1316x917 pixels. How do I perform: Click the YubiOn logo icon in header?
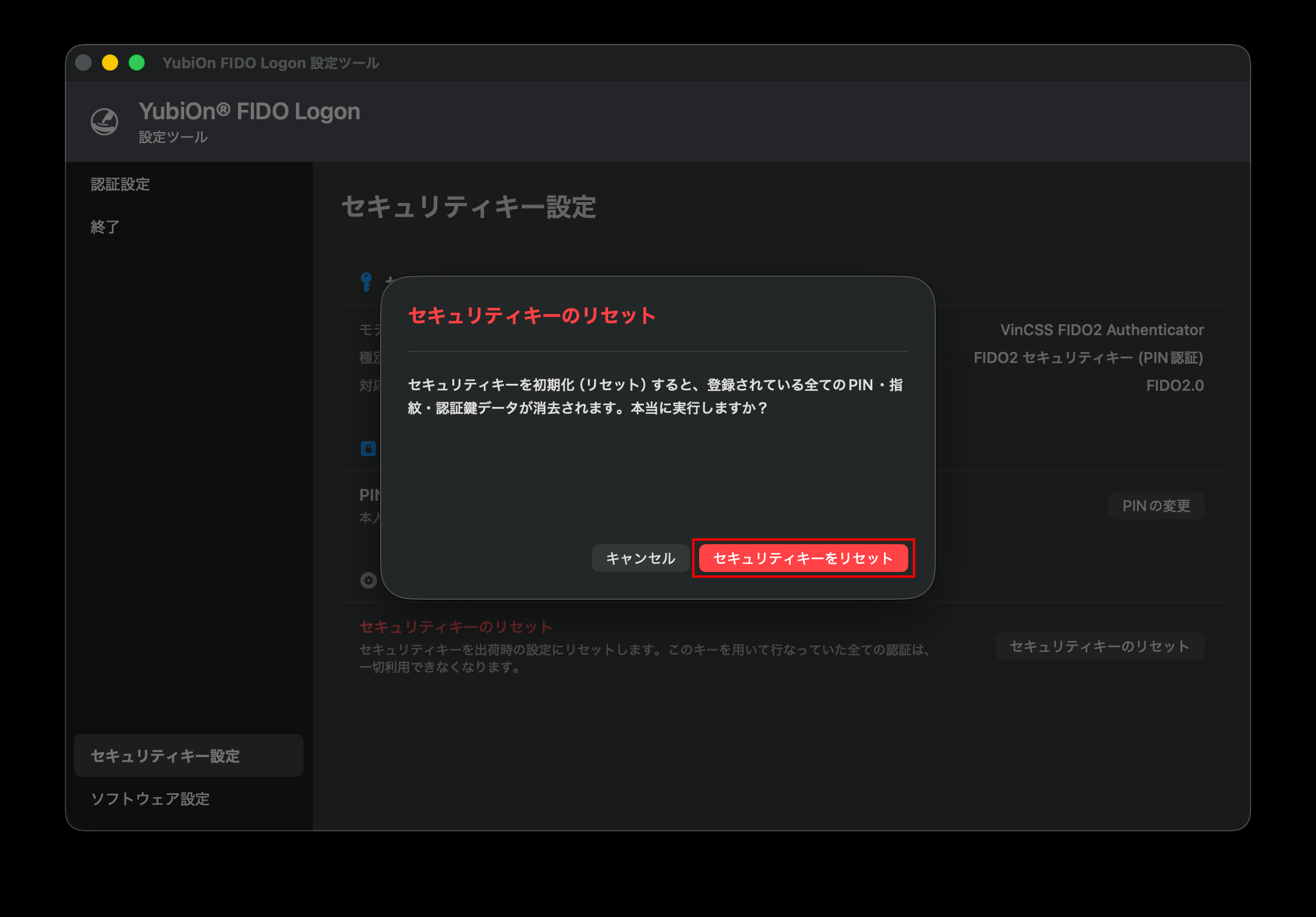coord(105,122)
